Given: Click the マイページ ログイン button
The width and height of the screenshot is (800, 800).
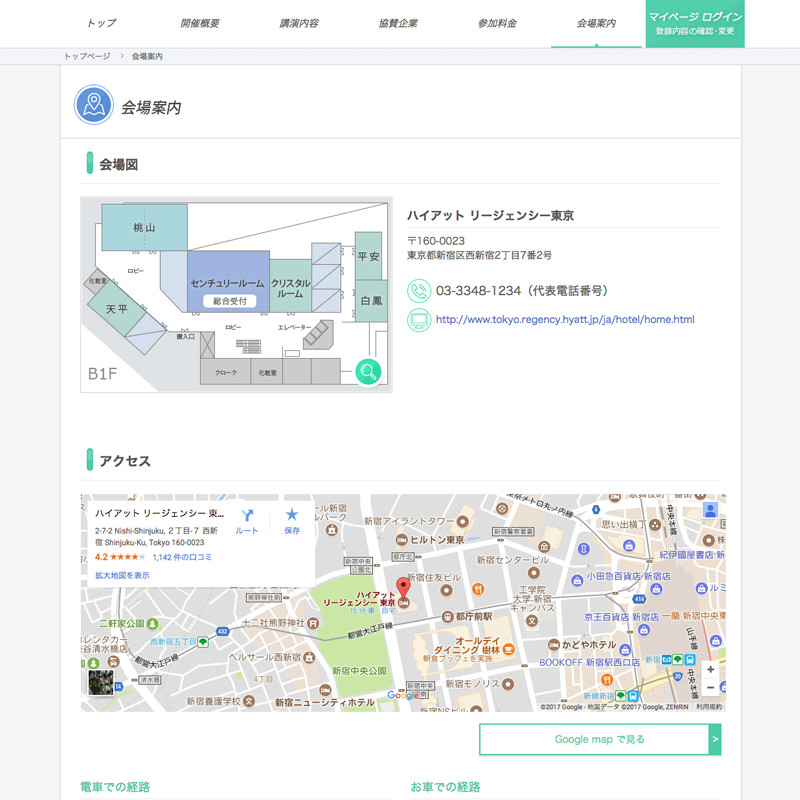Looking at the screenshot, I should tap(695, 23).
